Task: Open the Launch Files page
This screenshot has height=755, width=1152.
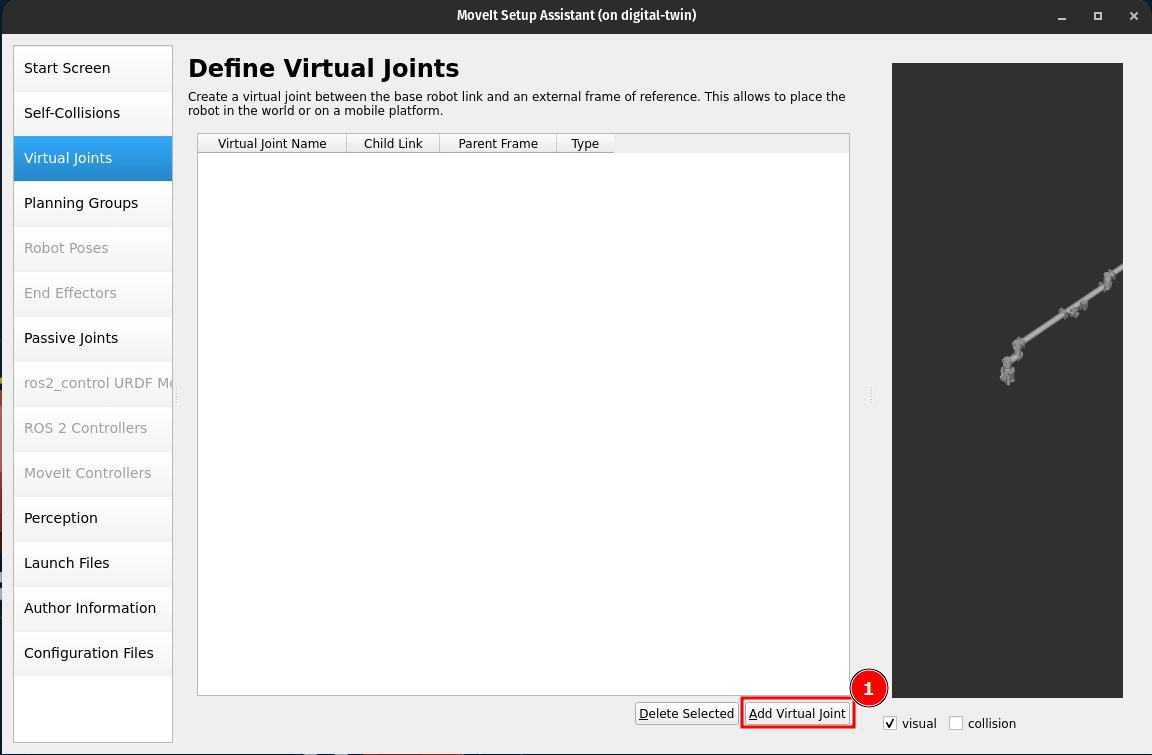Action: 92,563
